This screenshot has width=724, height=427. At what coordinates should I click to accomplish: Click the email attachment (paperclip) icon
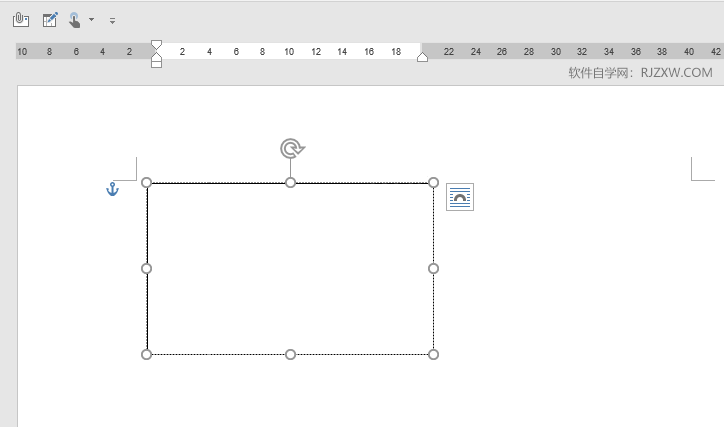pos(21,20)
